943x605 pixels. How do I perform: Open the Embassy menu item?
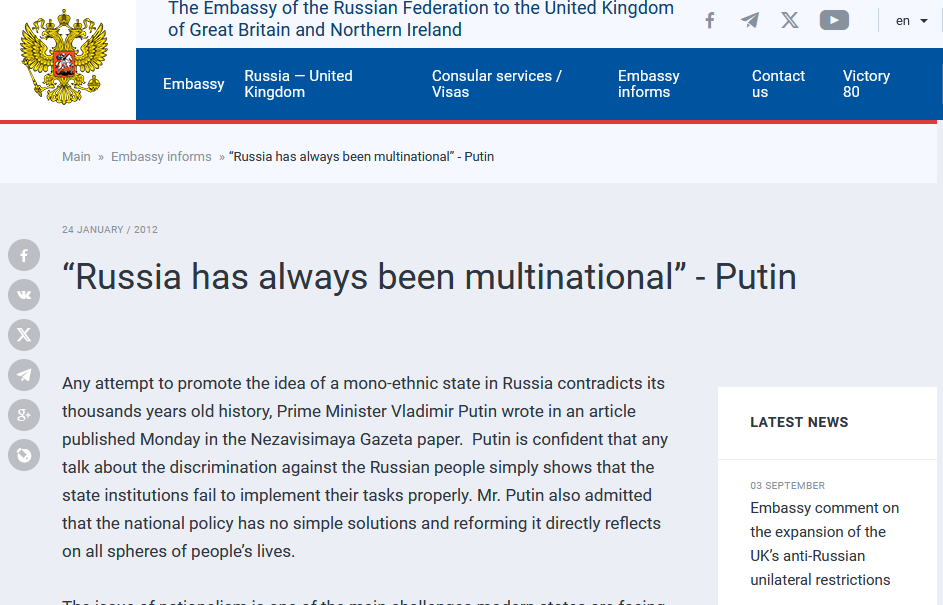tap(194, 84)
